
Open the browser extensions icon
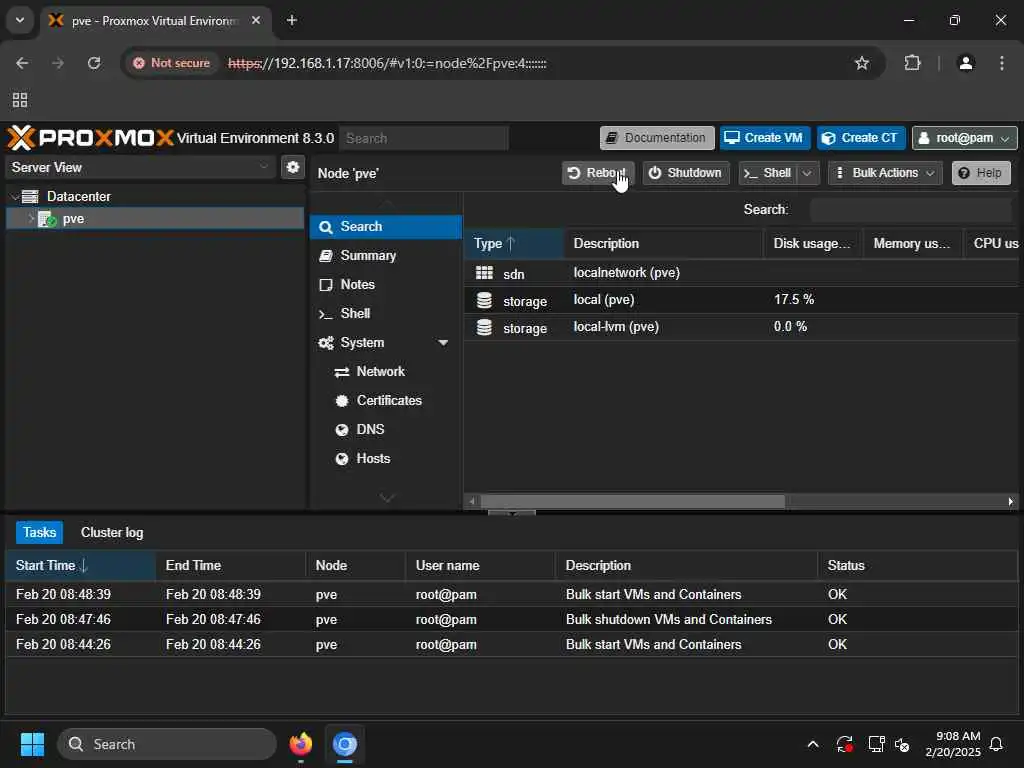[x=912, y=63]
